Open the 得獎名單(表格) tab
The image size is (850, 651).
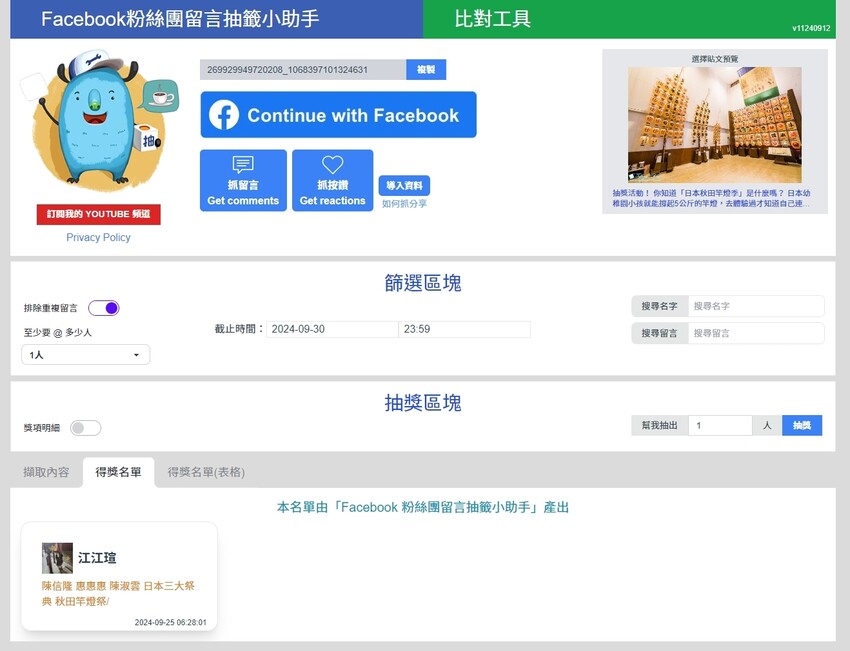[206, 472]
